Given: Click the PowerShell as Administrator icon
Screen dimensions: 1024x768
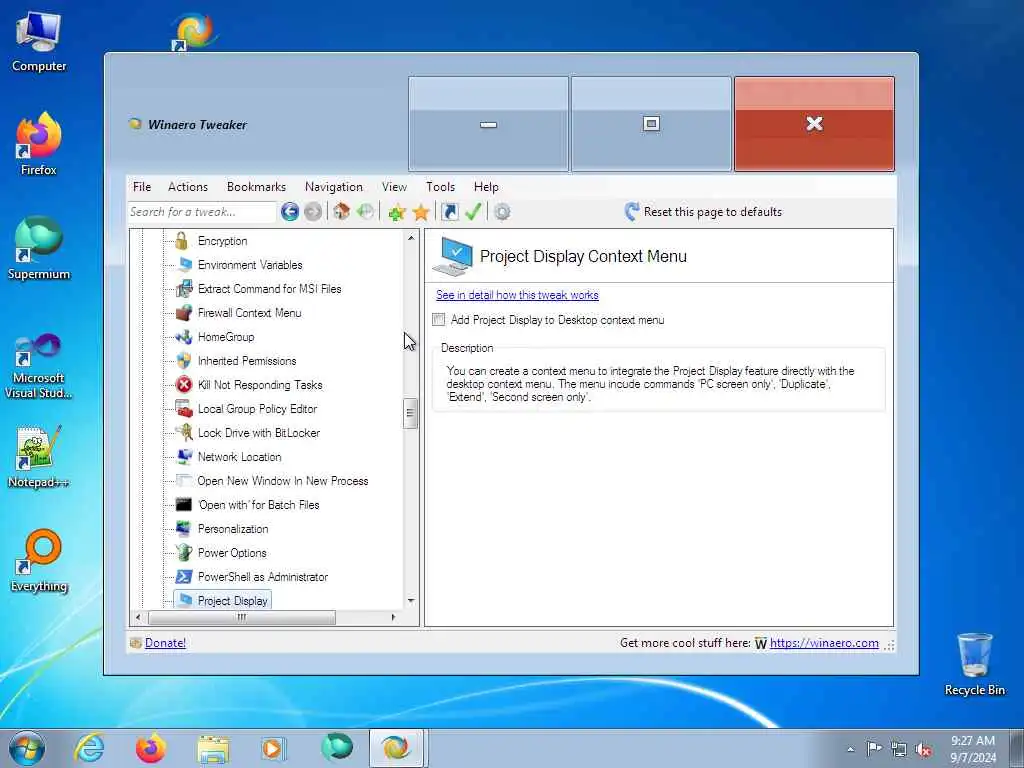Looking at the screenshot, I should point(184,577).
